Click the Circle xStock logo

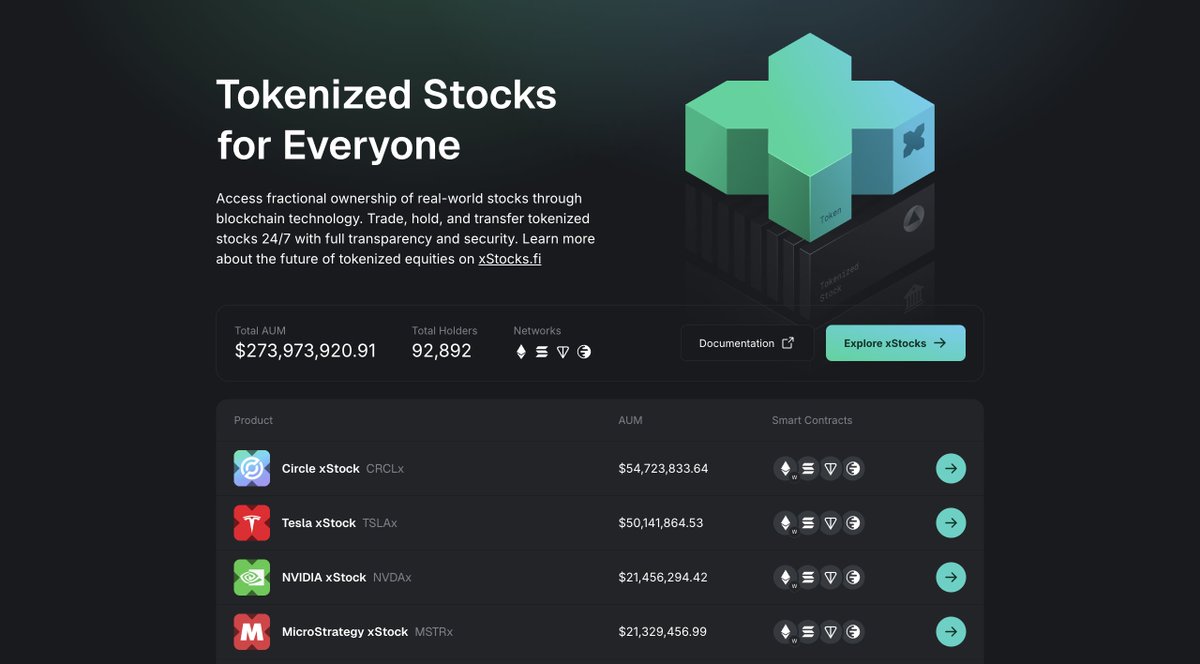click(252, 468)
